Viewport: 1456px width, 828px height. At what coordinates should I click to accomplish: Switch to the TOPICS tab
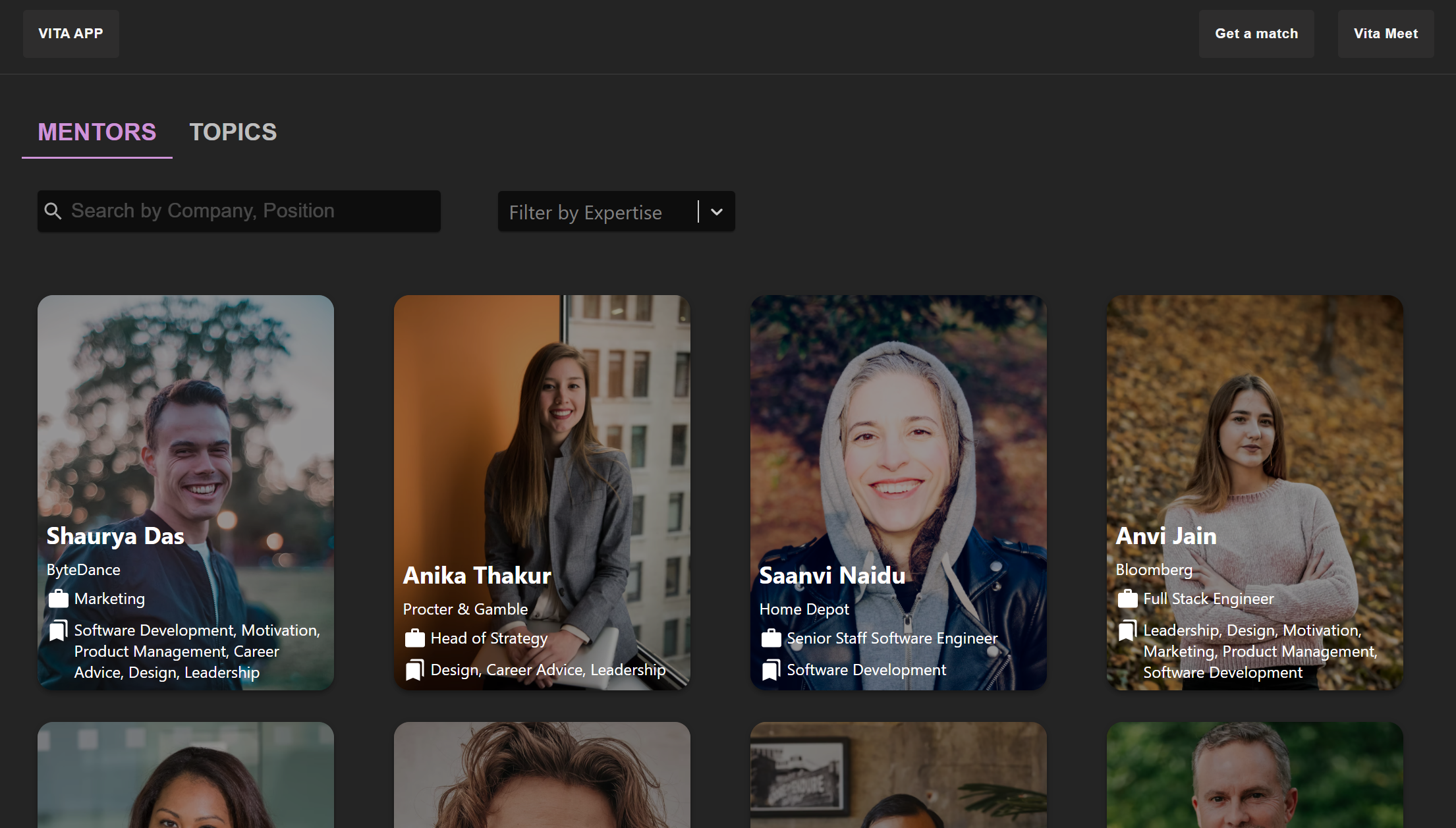(x=233, y=132)
